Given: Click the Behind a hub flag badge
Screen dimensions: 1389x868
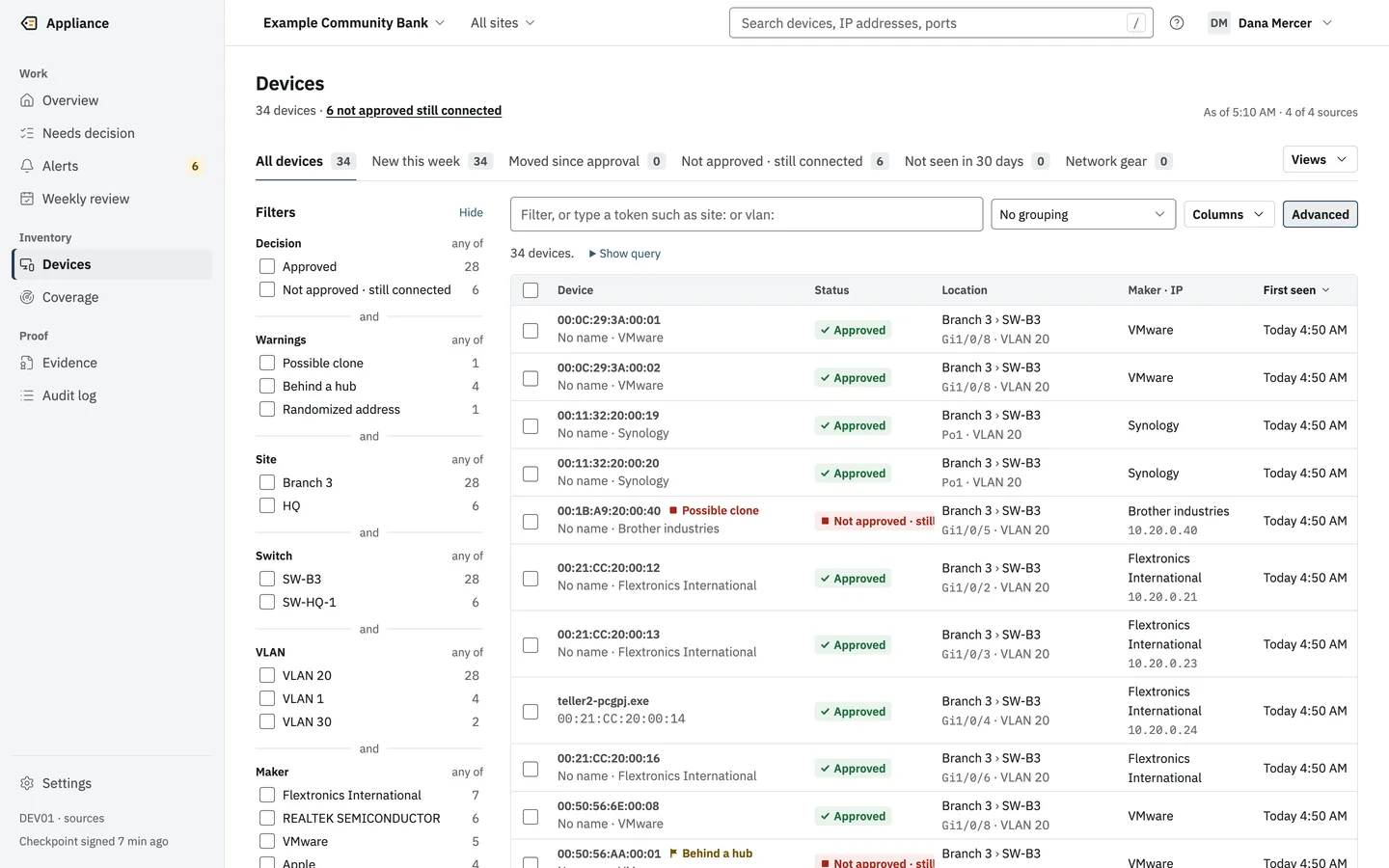Looking at the screenshot, I should [711, 854].
